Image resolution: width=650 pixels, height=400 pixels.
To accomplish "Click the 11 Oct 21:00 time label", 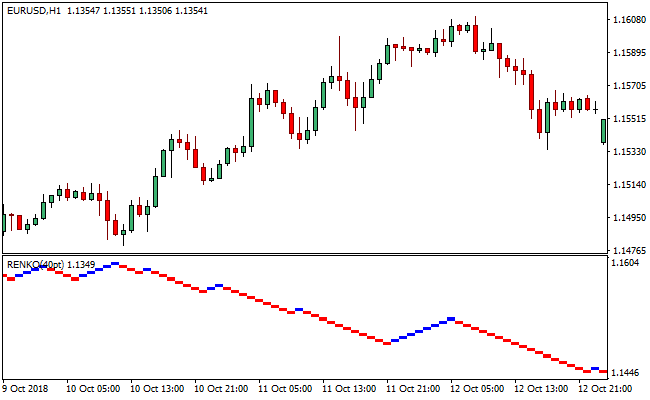I will (413, 389).
